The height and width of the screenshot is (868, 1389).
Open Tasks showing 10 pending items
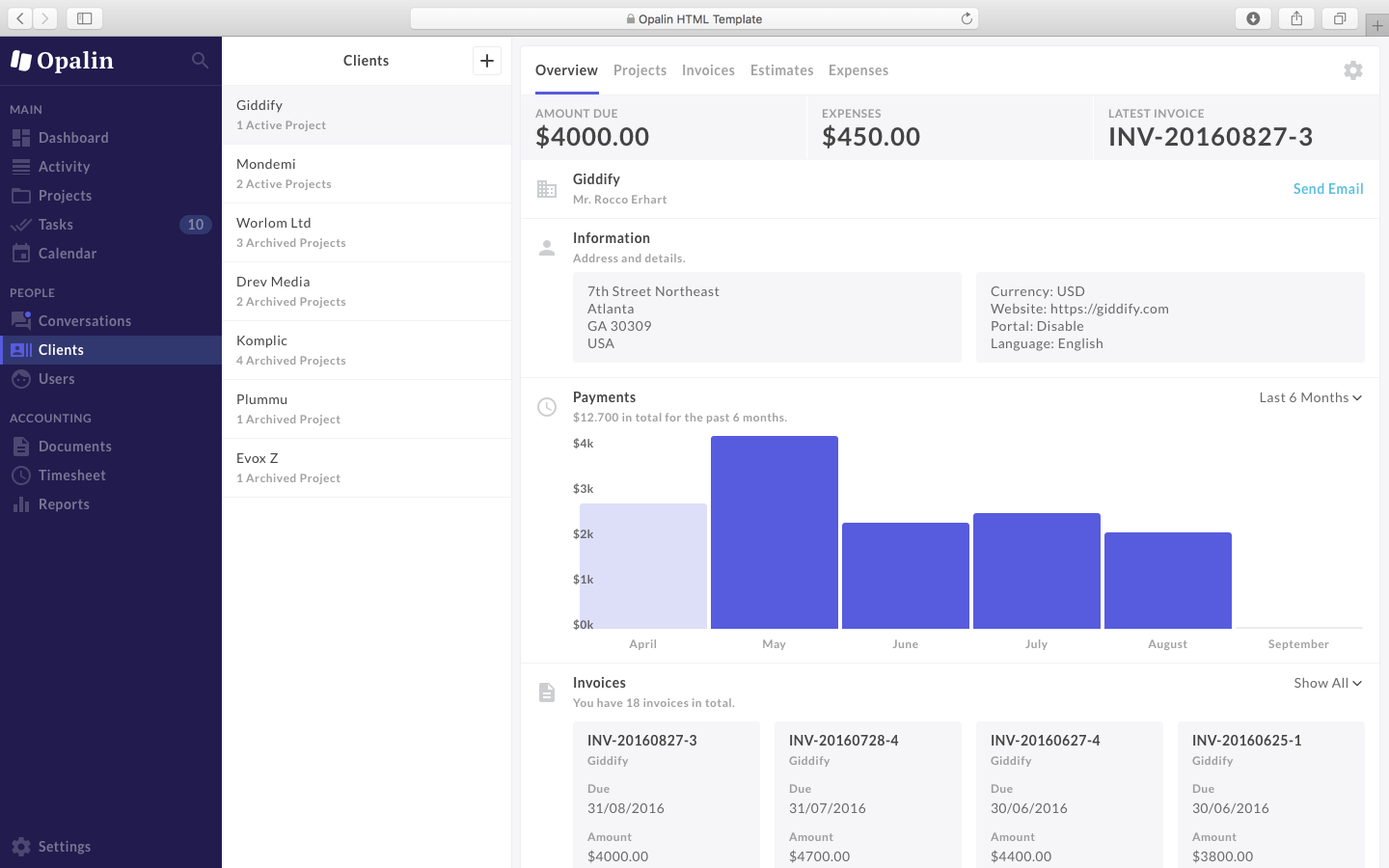tap(56, 224)
